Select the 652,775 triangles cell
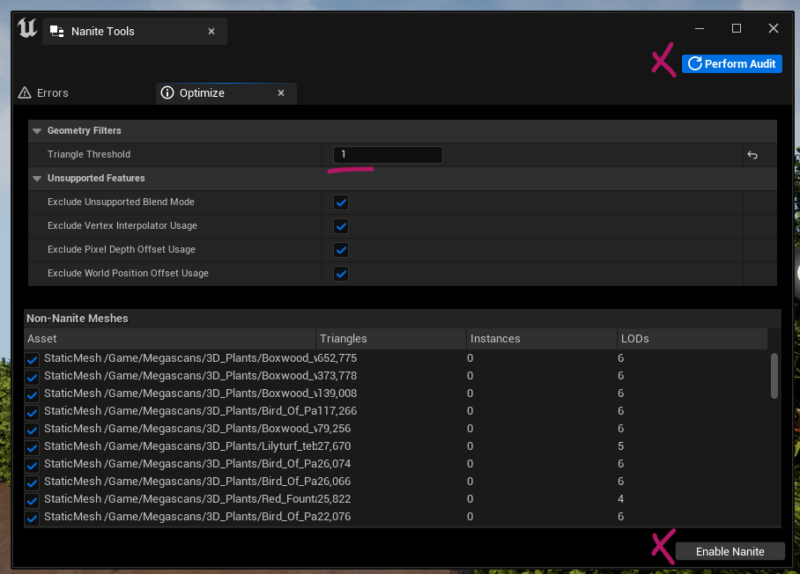Screen dimensions: 800x574 pos(337,358)
